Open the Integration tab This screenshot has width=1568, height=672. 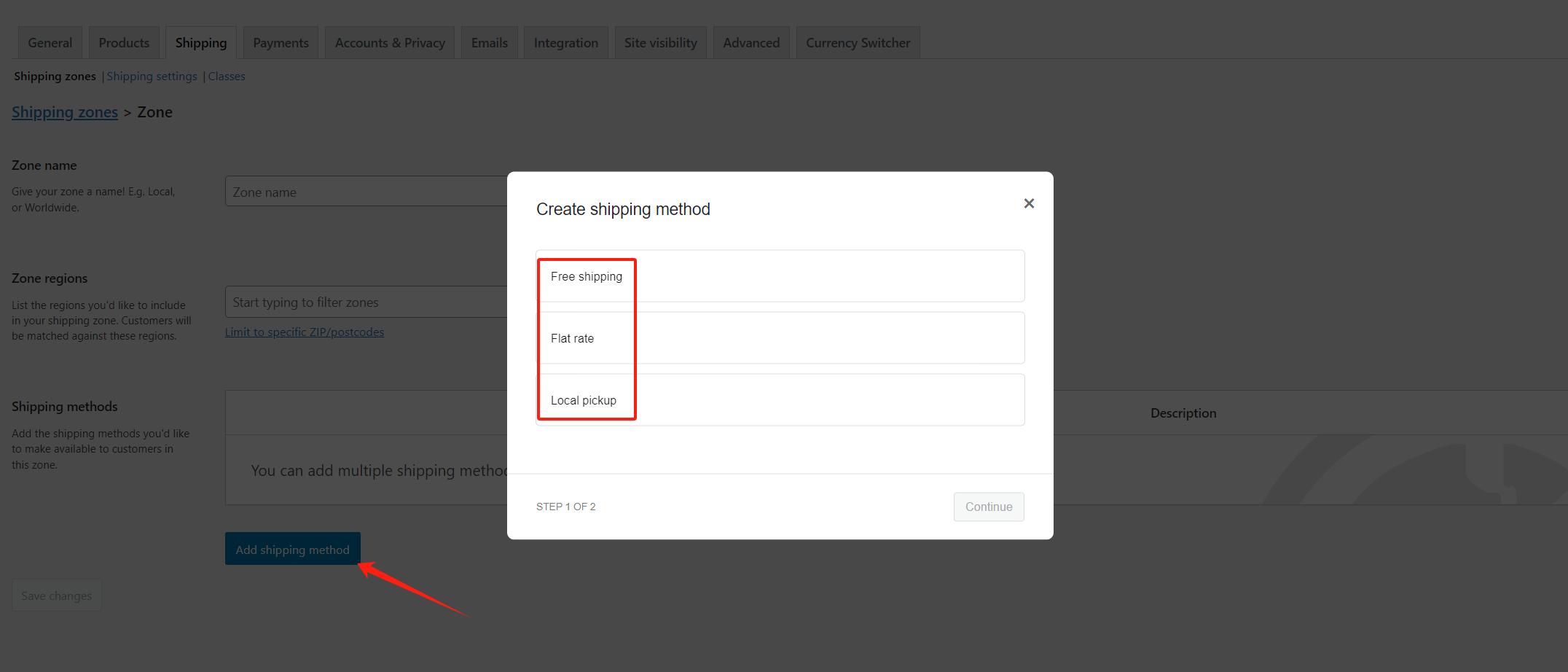click(x=566, y=43)
